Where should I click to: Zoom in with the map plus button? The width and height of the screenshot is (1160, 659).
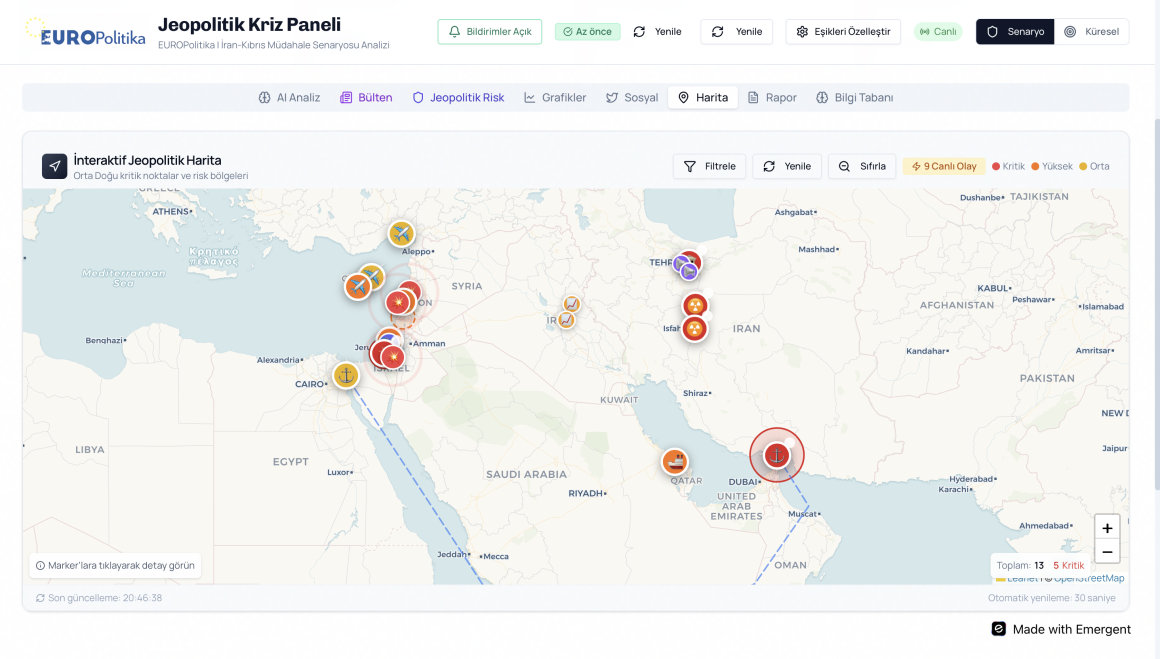1107,528
